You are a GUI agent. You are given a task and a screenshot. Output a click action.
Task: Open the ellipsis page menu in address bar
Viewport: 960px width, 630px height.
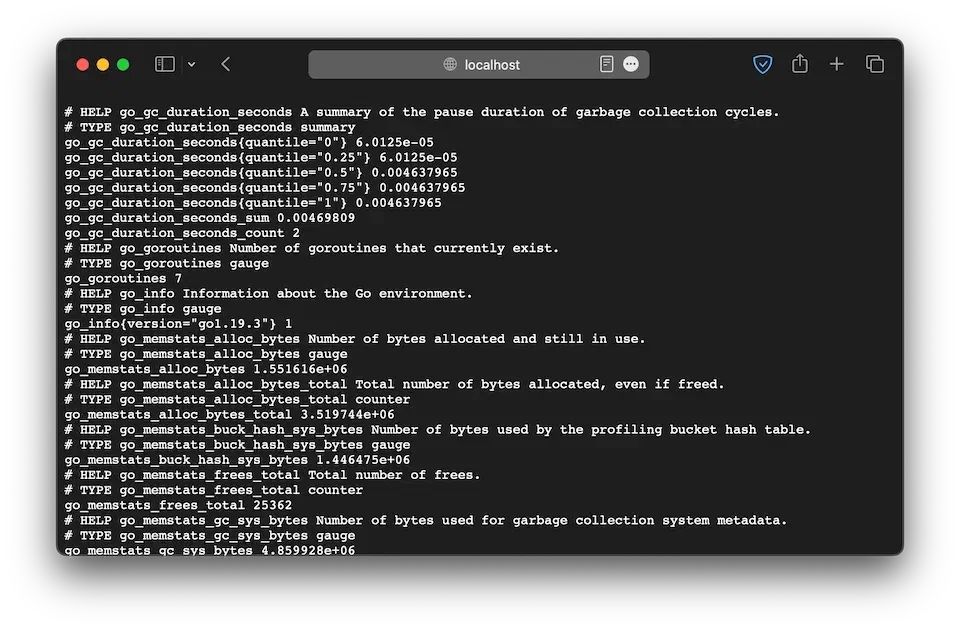click(x=631, y=64)
